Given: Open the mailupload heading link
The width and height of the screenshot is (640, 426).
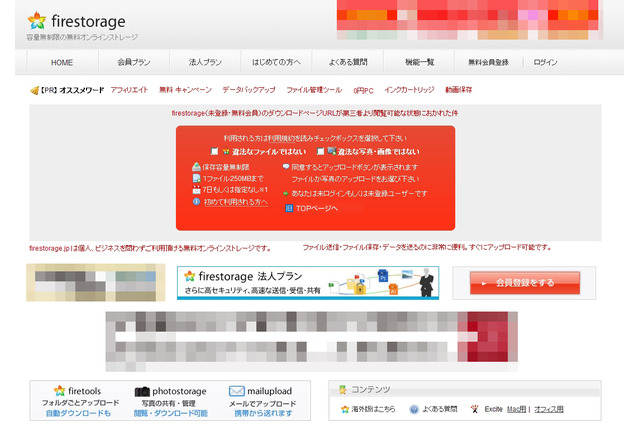Looking at the screenshot, I should point(269,391).
